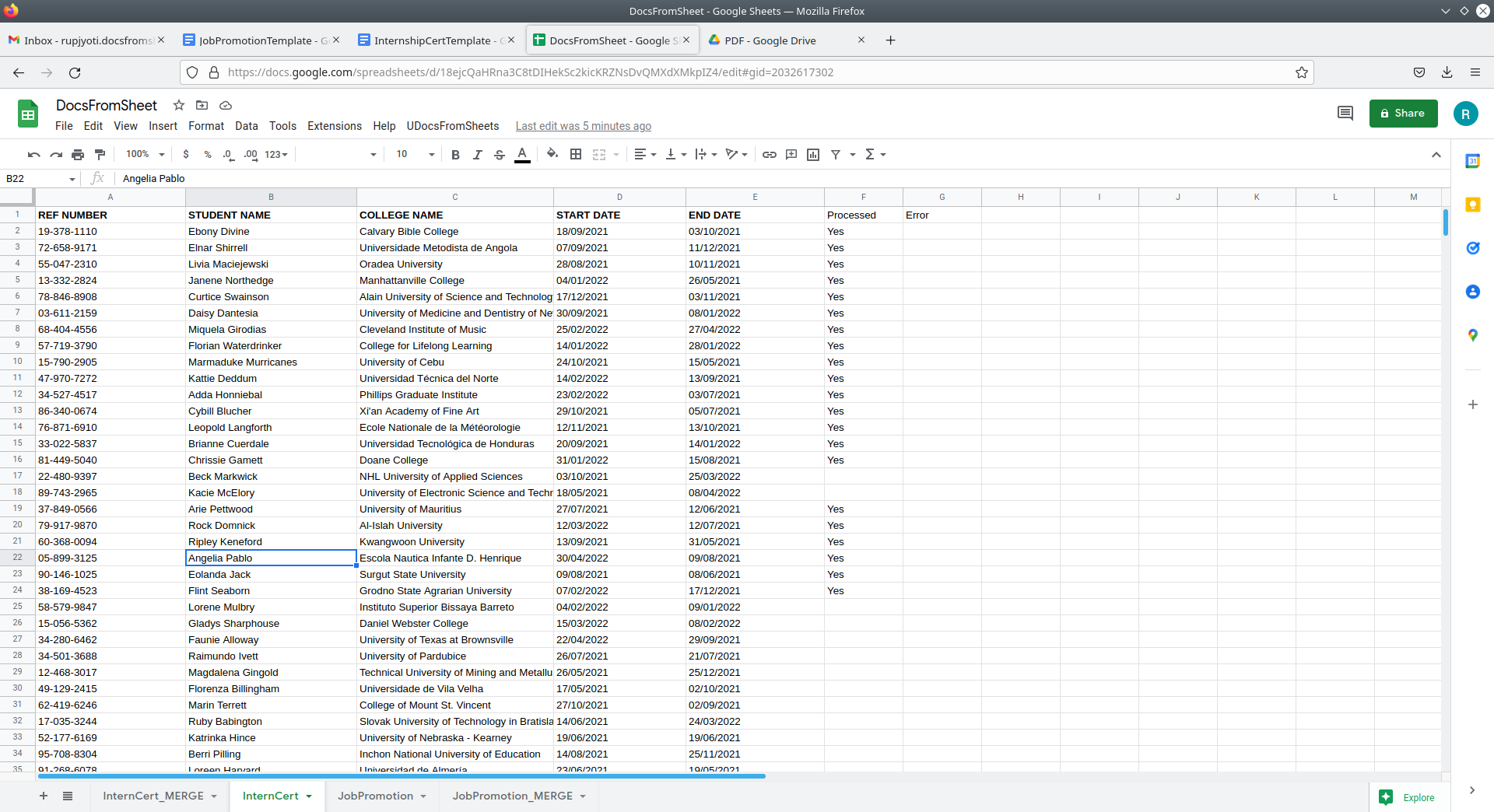Open comment history icon

coord(1345,114)
